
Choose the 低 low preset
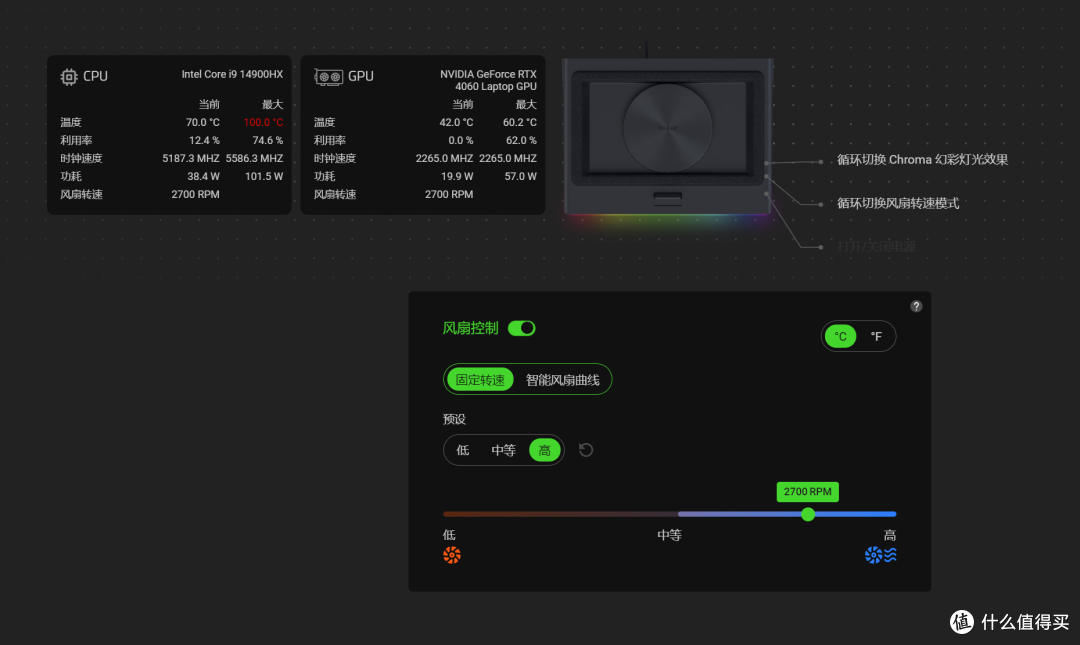463,450
